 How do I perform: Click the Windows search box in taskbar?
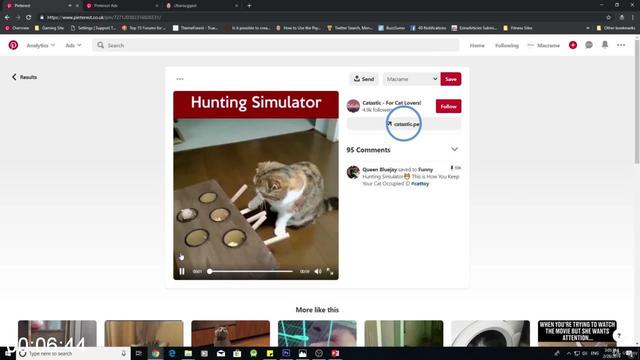pos(73,353)
